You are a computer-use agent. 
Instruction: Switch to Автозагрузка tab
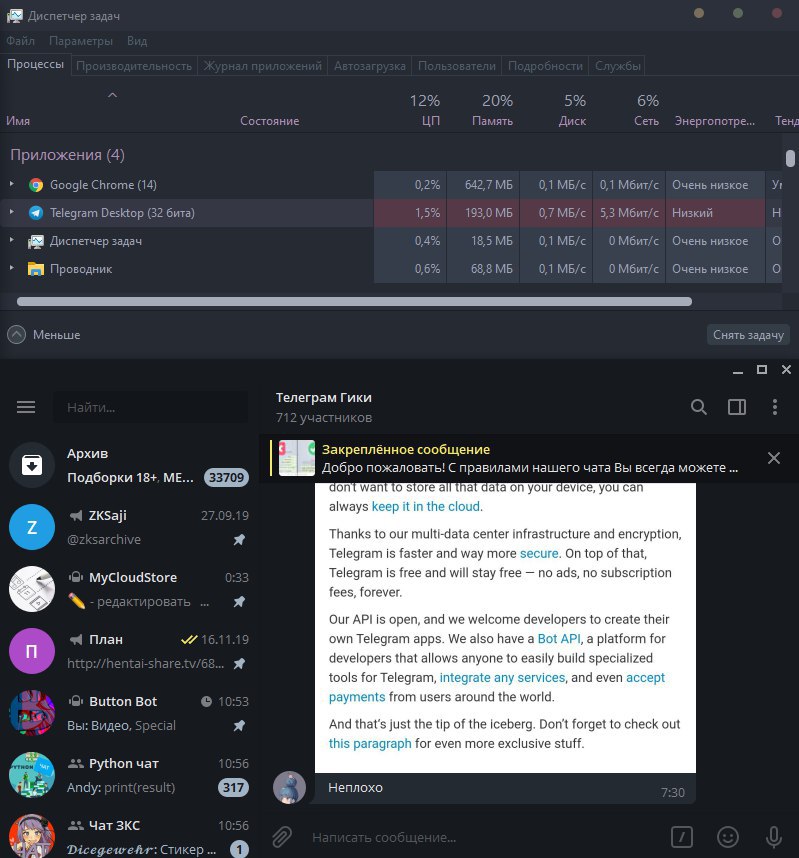pyautogui.click(x=369, y=66)
